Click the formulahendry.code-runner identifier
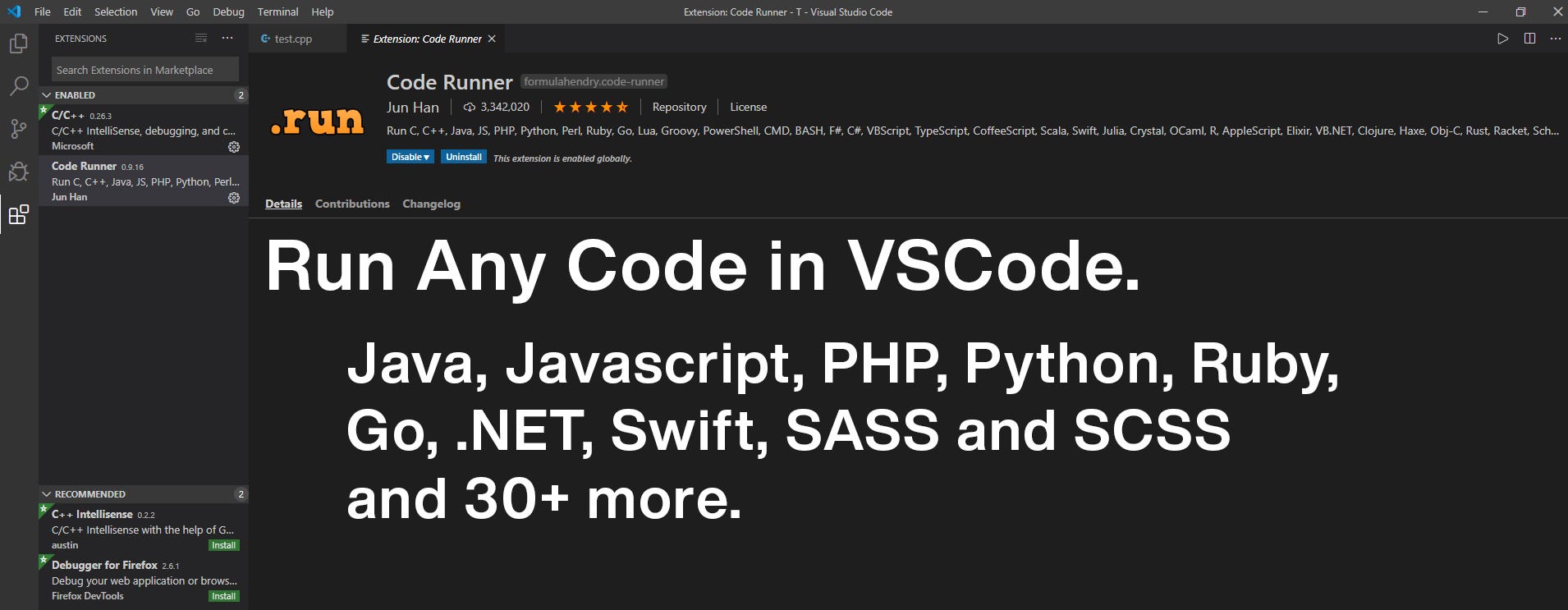Screen dimensions: 1568x610 (x=594, y=81)
